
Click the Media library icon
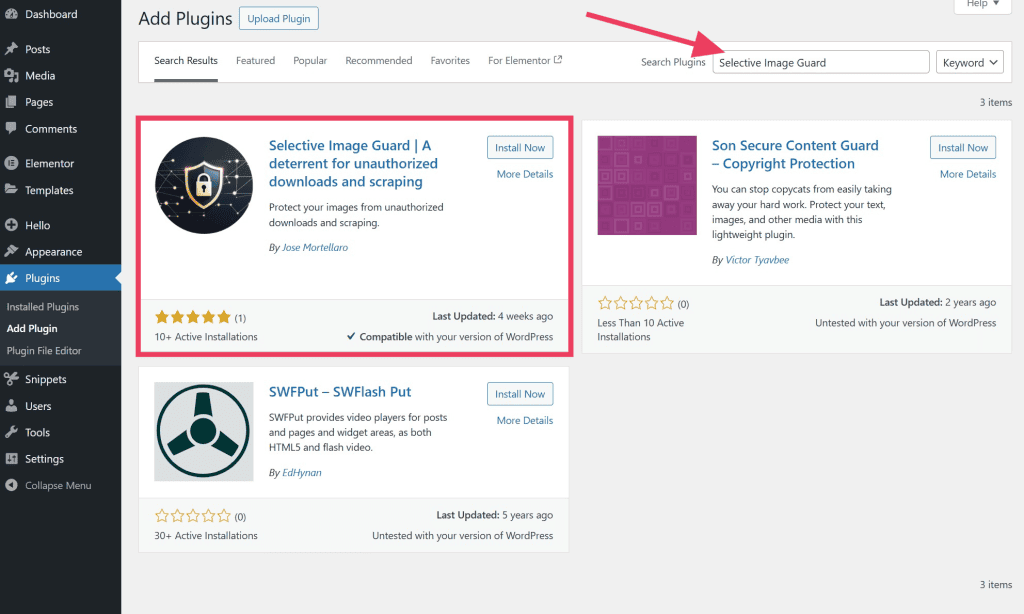click(x=11, y=76)
